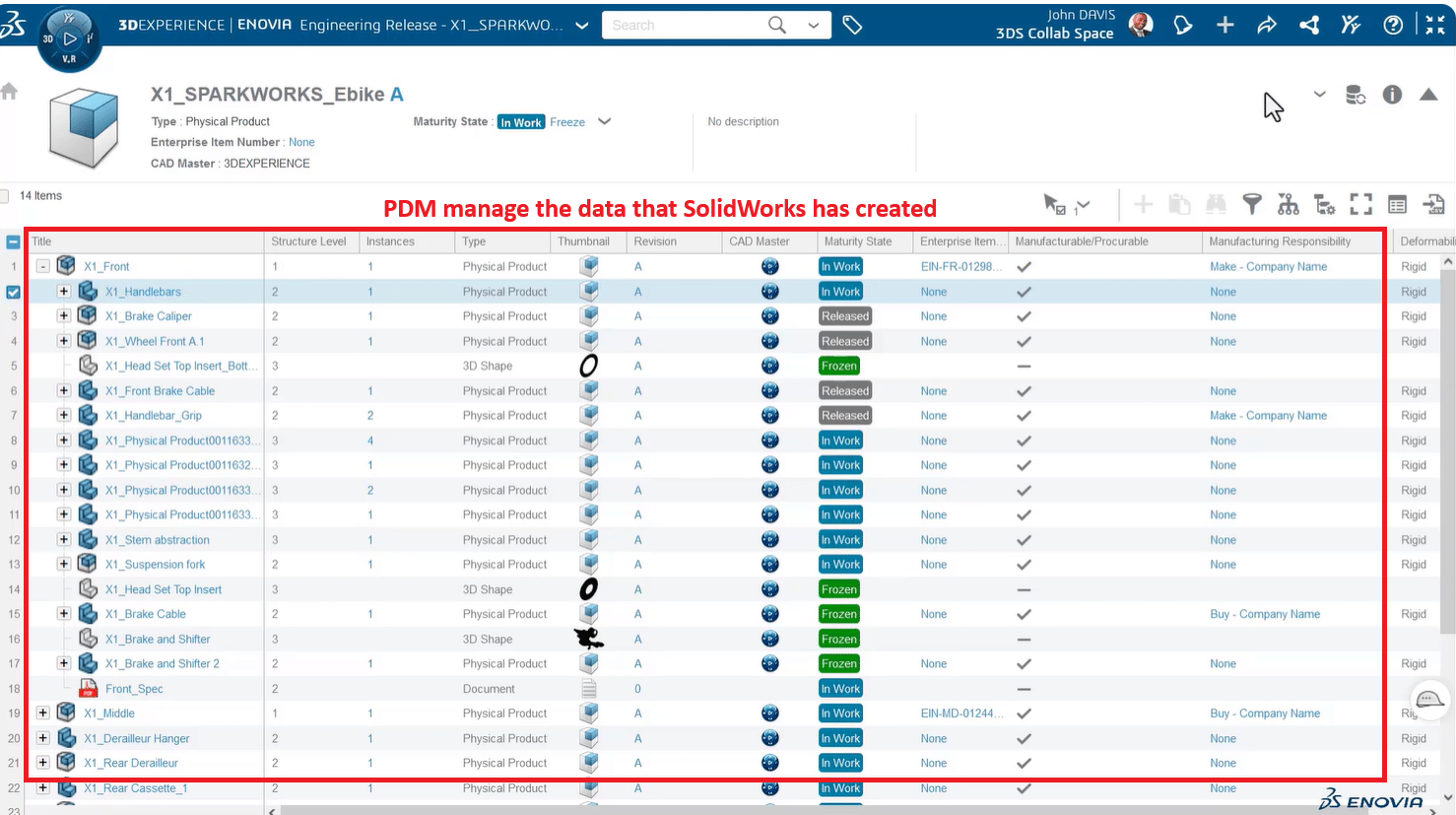Open notifications bell icon

pos(1182,26)
